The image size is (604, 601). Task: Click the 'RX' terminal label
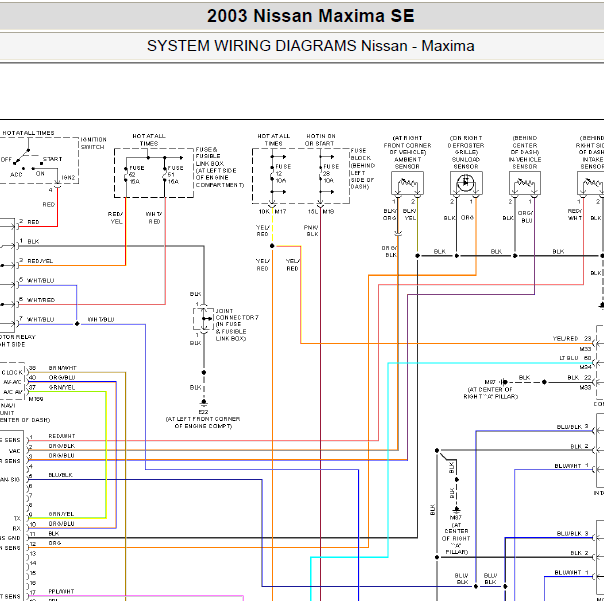pos(17,528)
